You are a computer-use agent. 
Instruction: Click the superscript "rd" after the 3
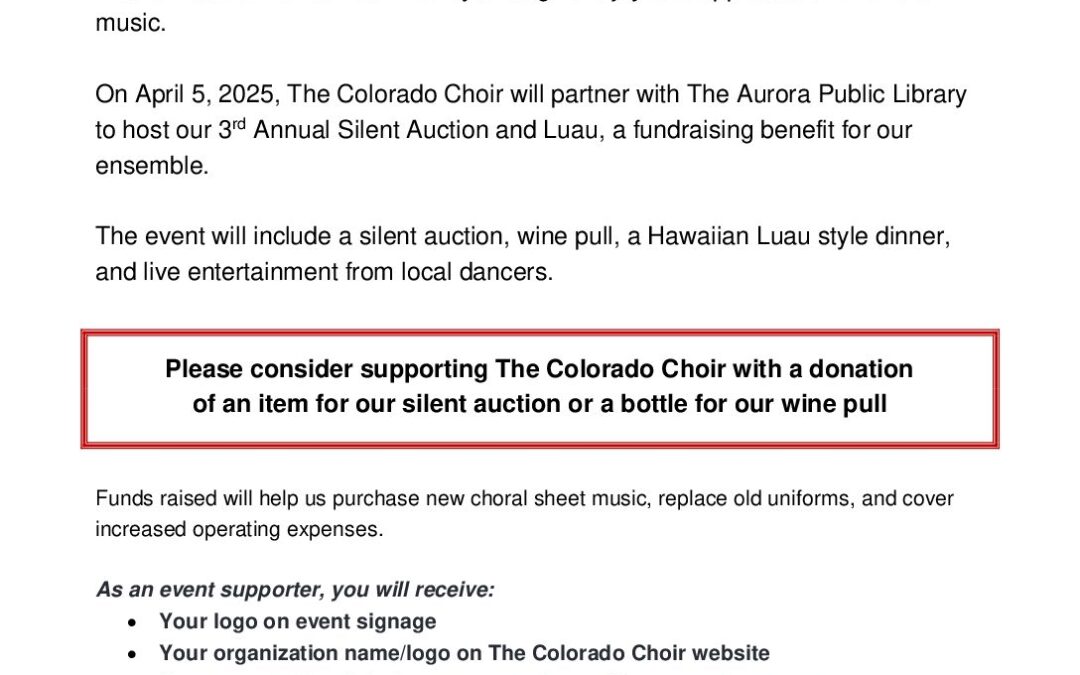(x=240, y=124)
